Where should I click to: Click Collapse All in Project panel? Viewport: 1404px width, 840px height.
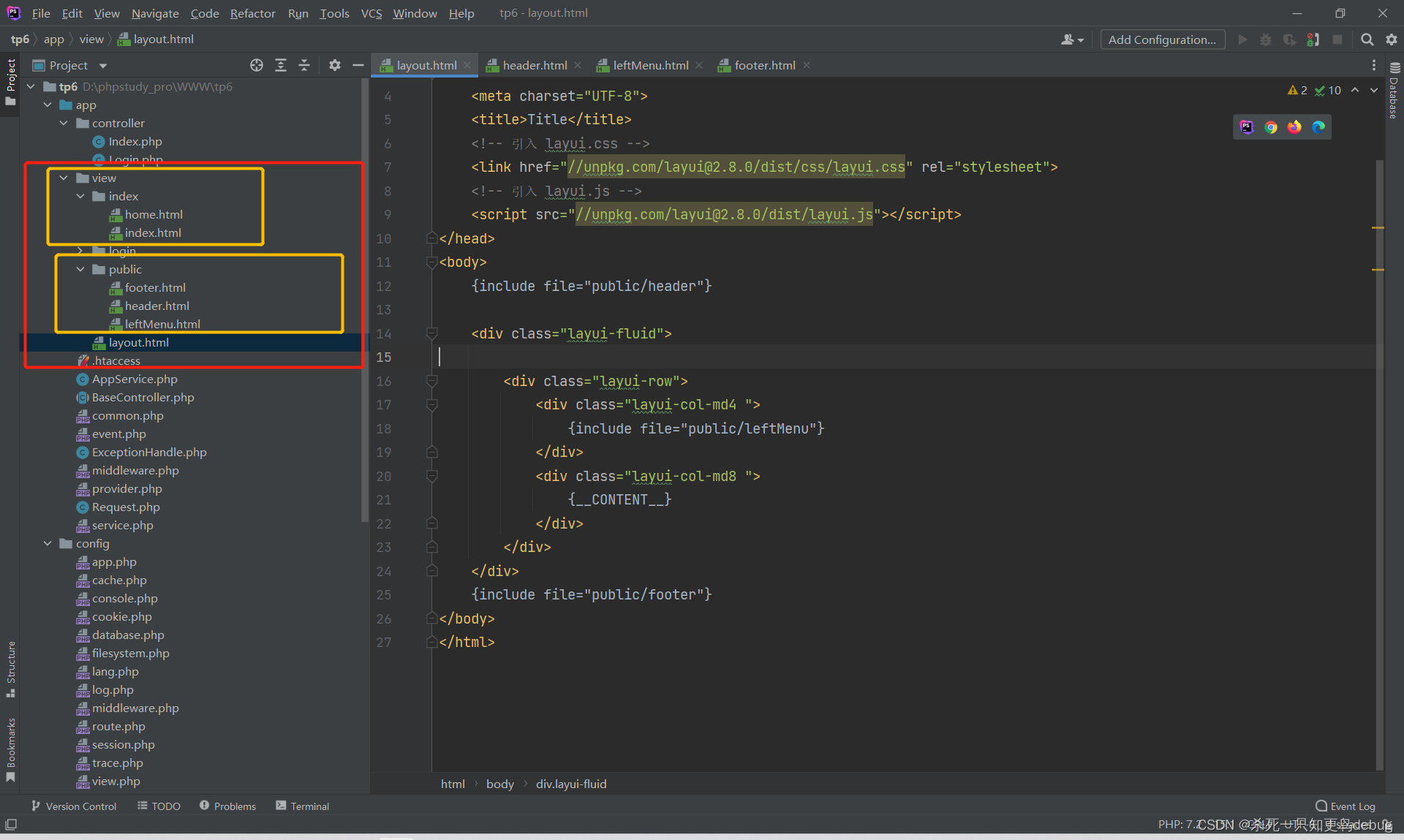(304, 65)
